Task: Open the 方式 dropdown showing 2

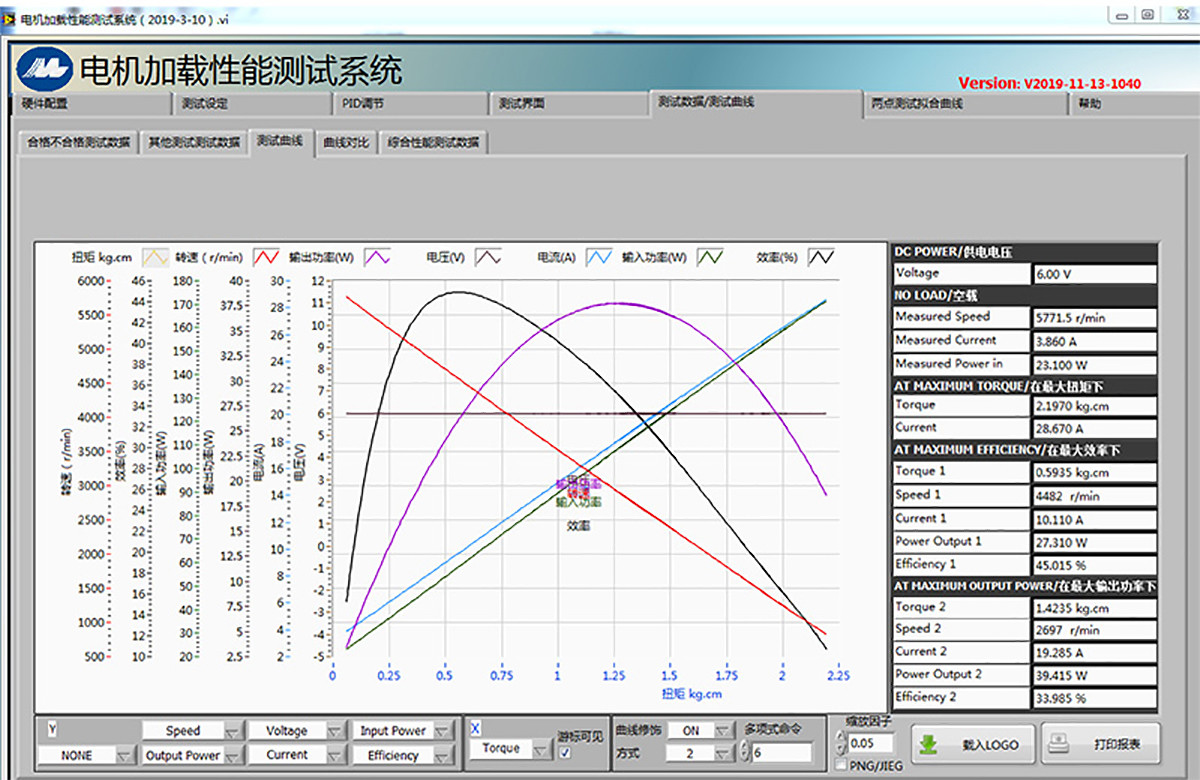Action: [703, 754]
